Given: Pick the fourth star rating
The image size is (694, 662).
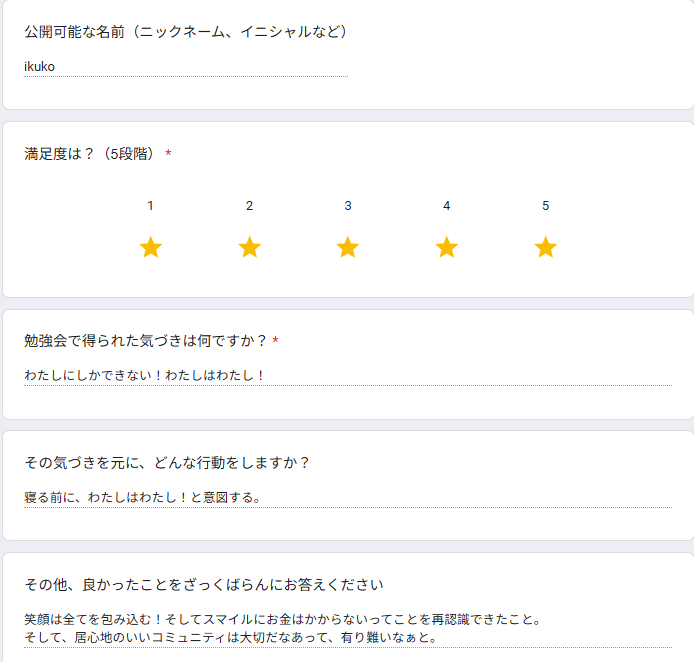Looking at the screenshot, I should click(x=447, y=247).
